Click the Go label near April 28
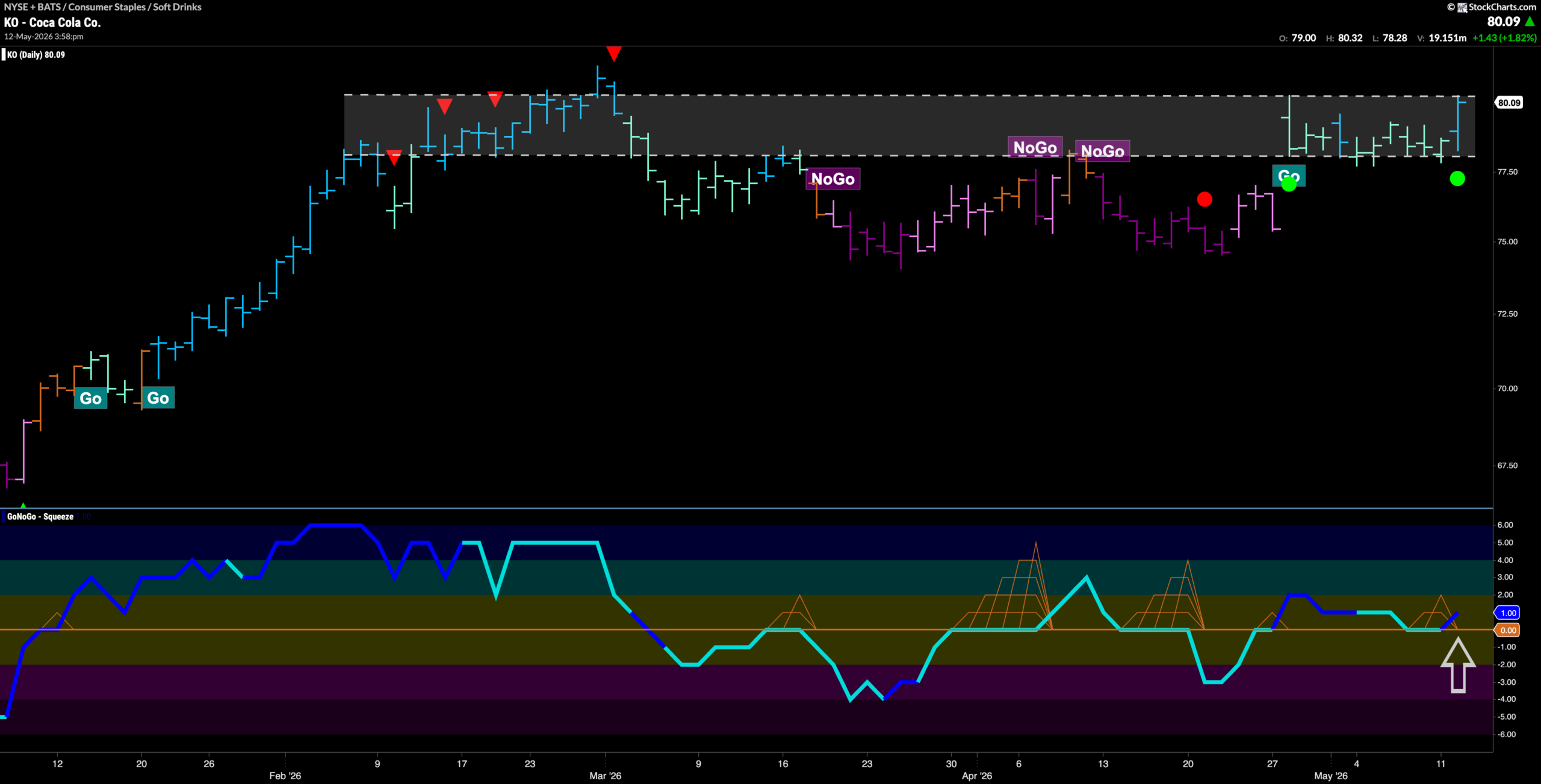 pos(1289,176)
